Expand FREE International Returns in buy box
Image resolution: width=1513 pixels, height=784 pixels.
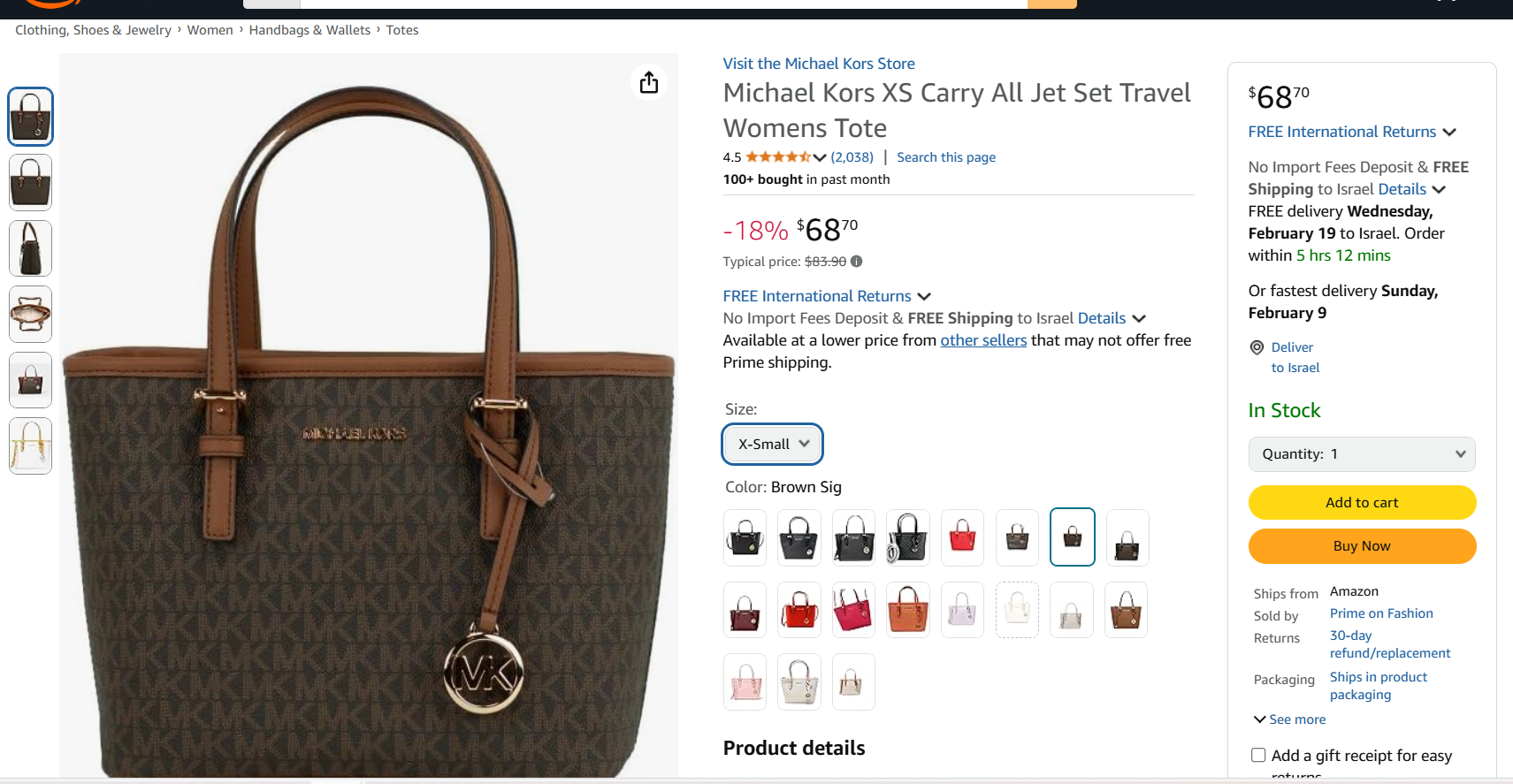pos(1351,132)
